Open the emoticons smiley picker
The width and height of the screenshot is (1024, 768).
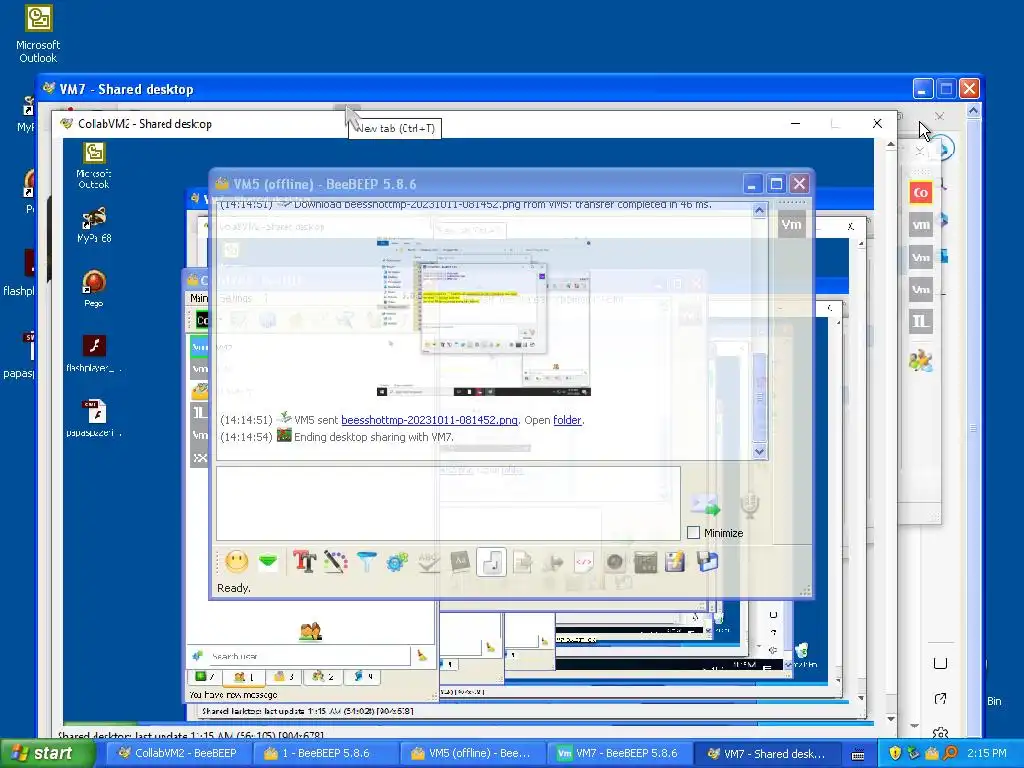(236, 562)
